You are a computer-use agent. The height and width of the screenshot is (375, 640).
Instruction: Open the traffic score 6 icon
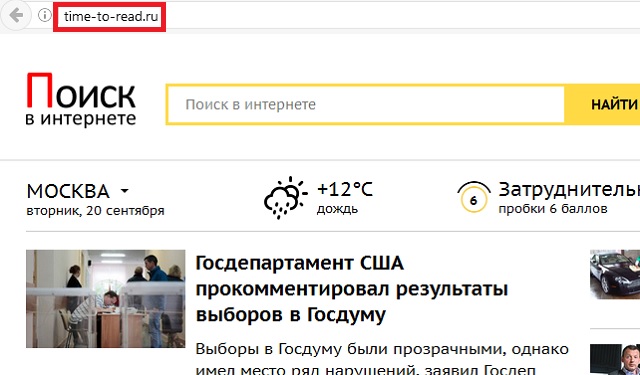[474, 197]
